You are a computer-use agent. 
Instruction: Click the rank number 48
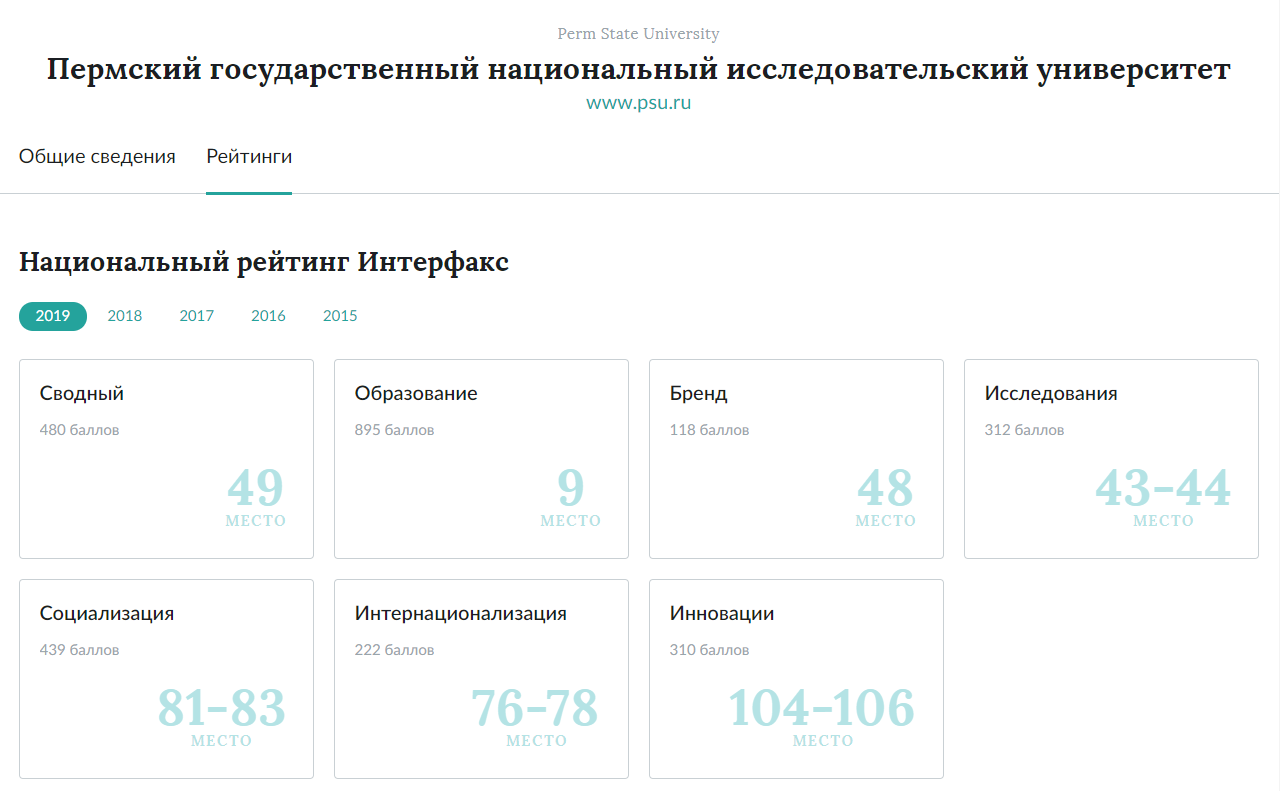point(886,488)
